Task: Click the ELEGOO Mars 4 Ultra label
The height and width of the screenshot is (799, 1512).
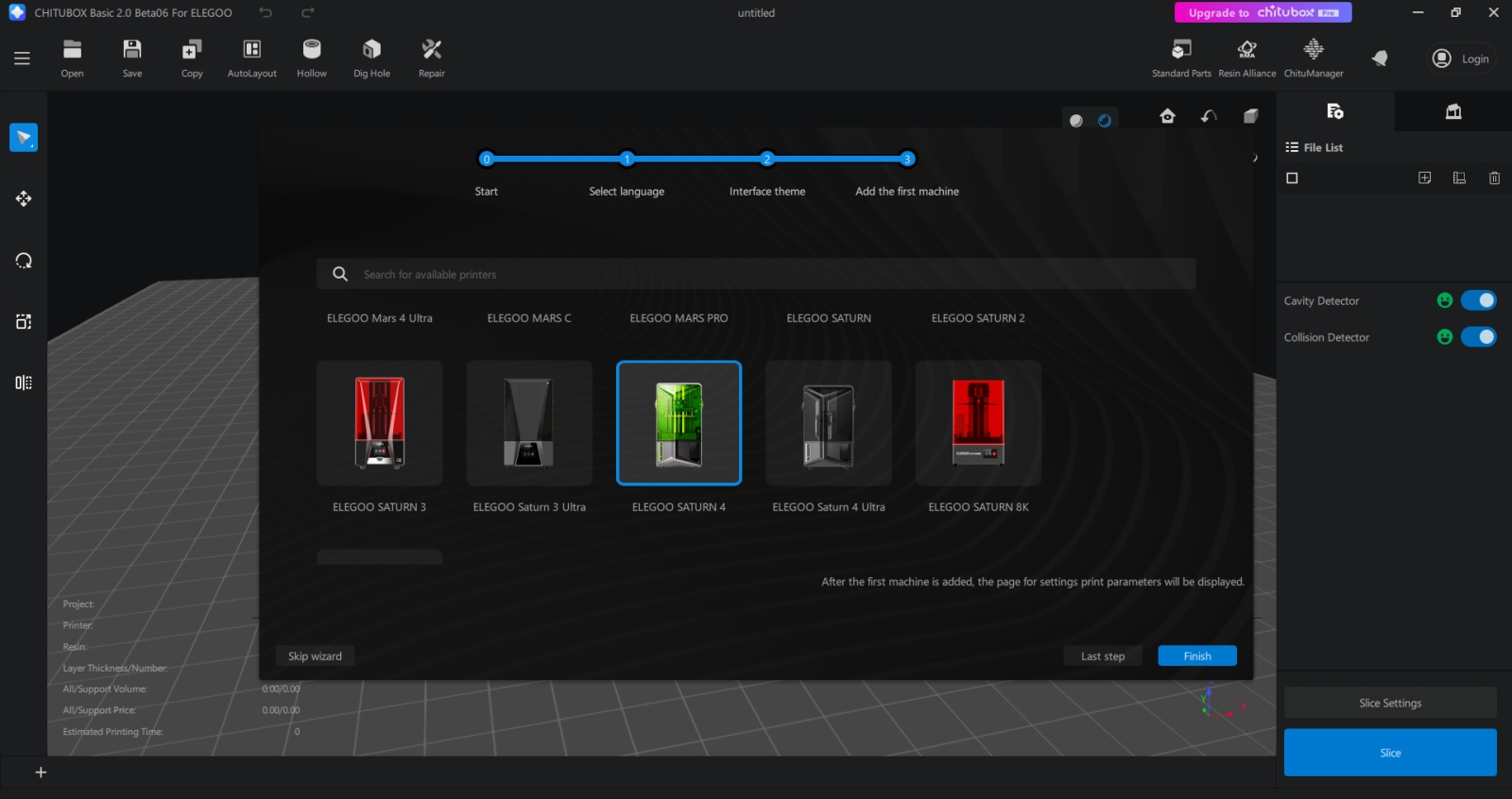Action: [x=380, y=318]
